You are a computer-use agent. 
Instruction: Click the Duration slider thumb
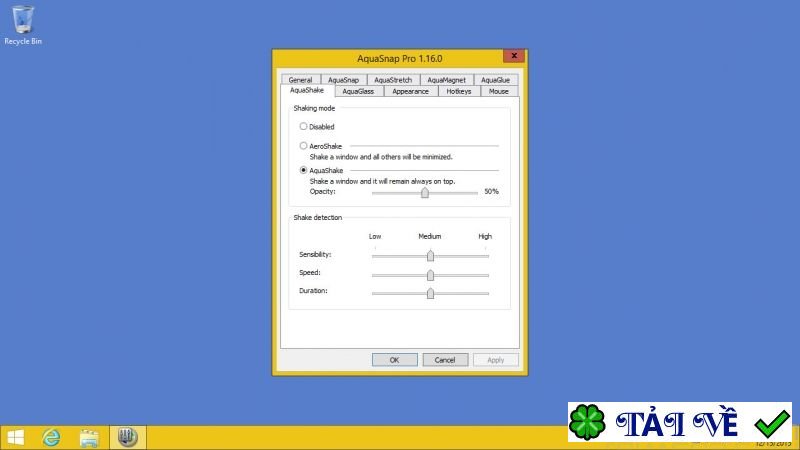[430, 293]
